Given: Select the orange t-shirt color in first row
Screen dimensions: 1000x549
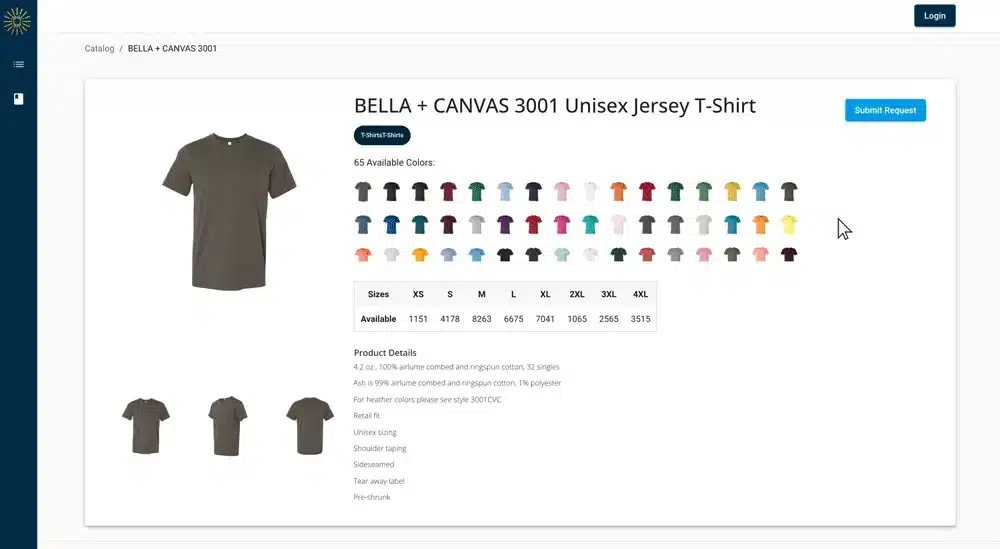Looking at the screenshot, I should [618, 191].
